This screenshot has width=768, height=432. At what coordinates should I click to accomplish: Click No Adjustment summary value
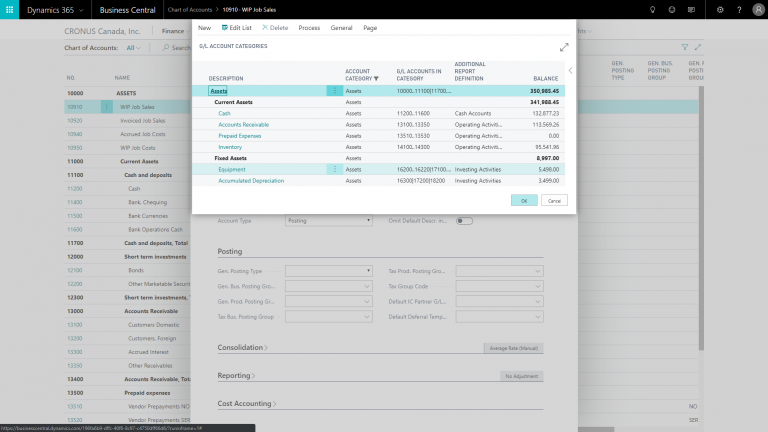point(522,376)
